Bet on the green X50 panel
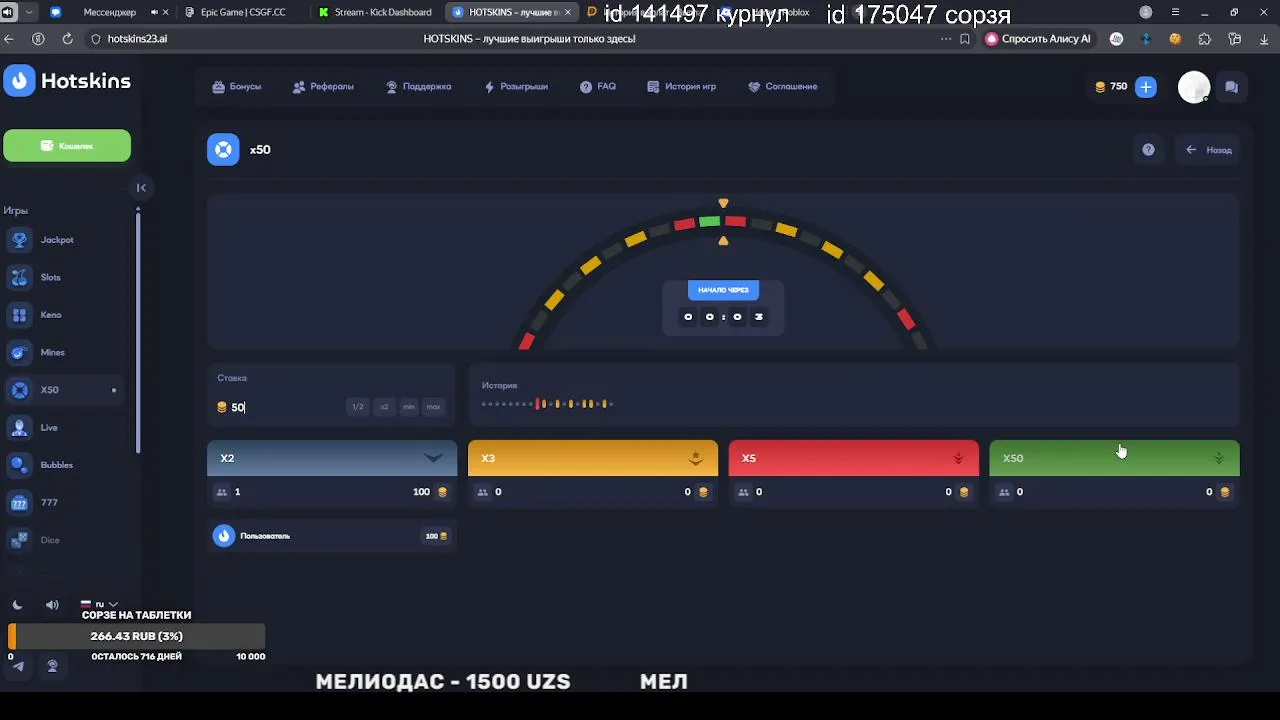Viewport: 1280px width, 720px height. [1114, 458]
